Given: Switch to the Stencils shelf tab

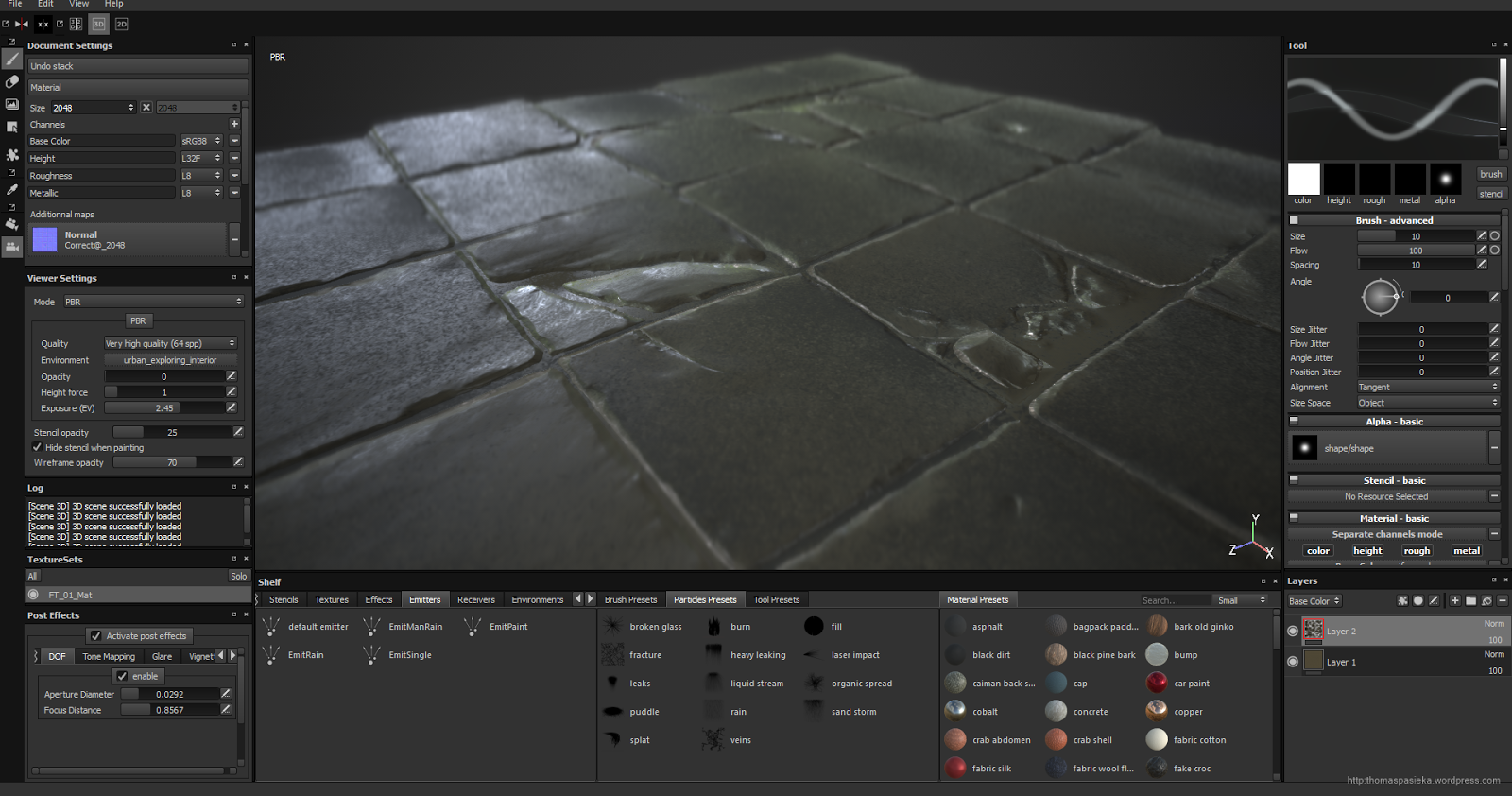Looking at the screenshot, I should 283,599.
